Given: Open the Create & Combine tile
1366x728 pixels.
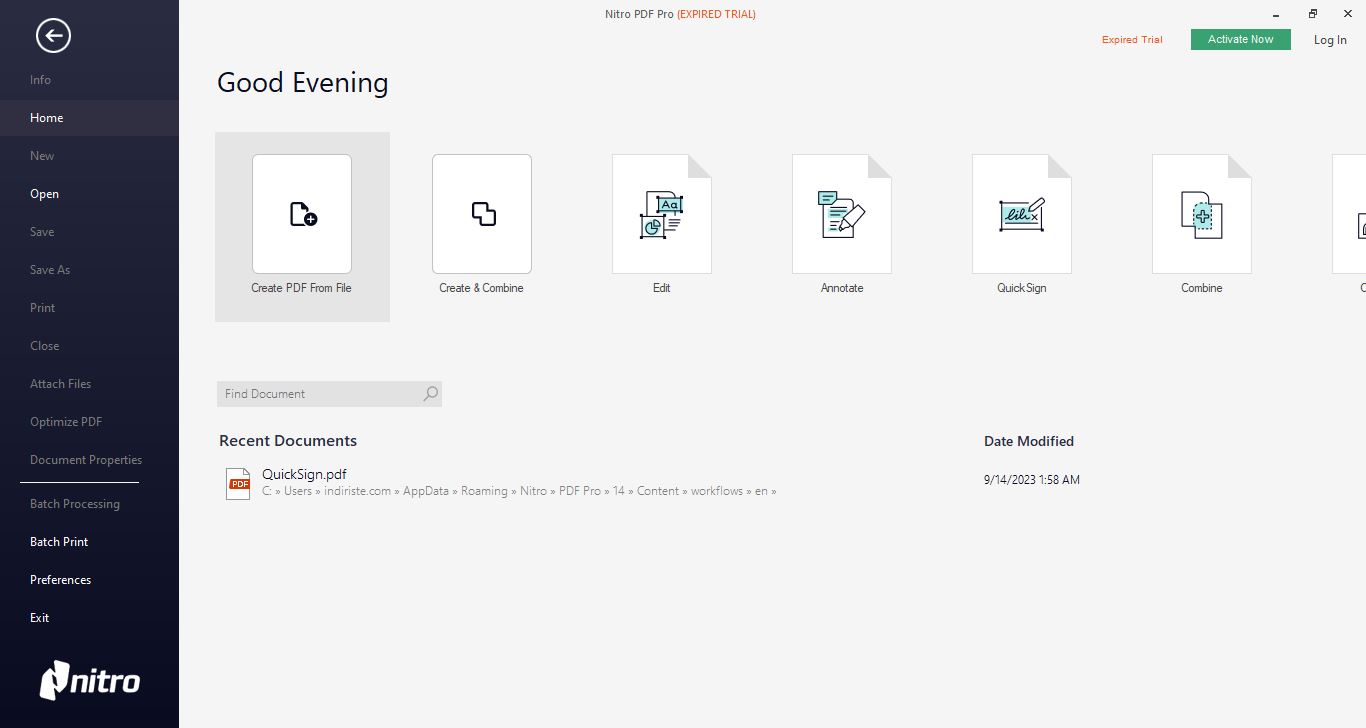Looking at the screenshot, I should (481, 225).
